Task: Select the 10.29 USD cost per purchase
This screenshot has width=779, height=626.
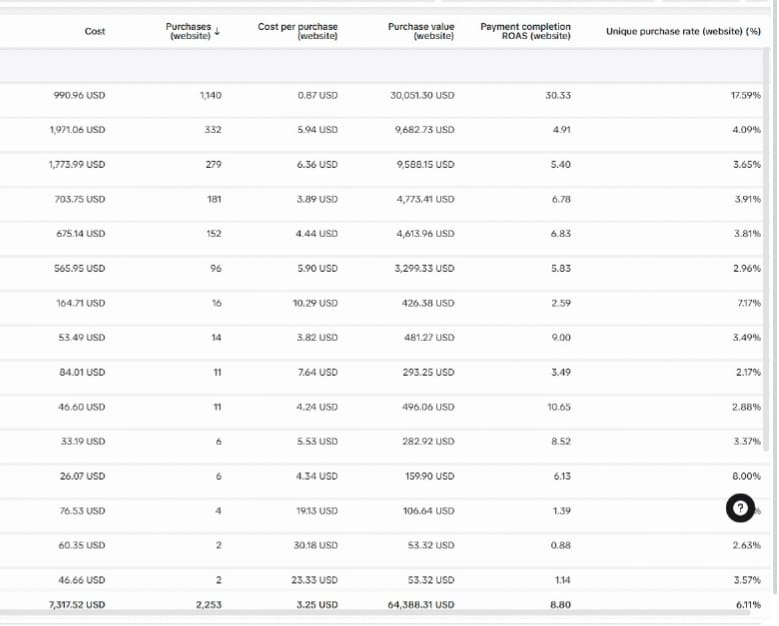Action: [317, 302]
